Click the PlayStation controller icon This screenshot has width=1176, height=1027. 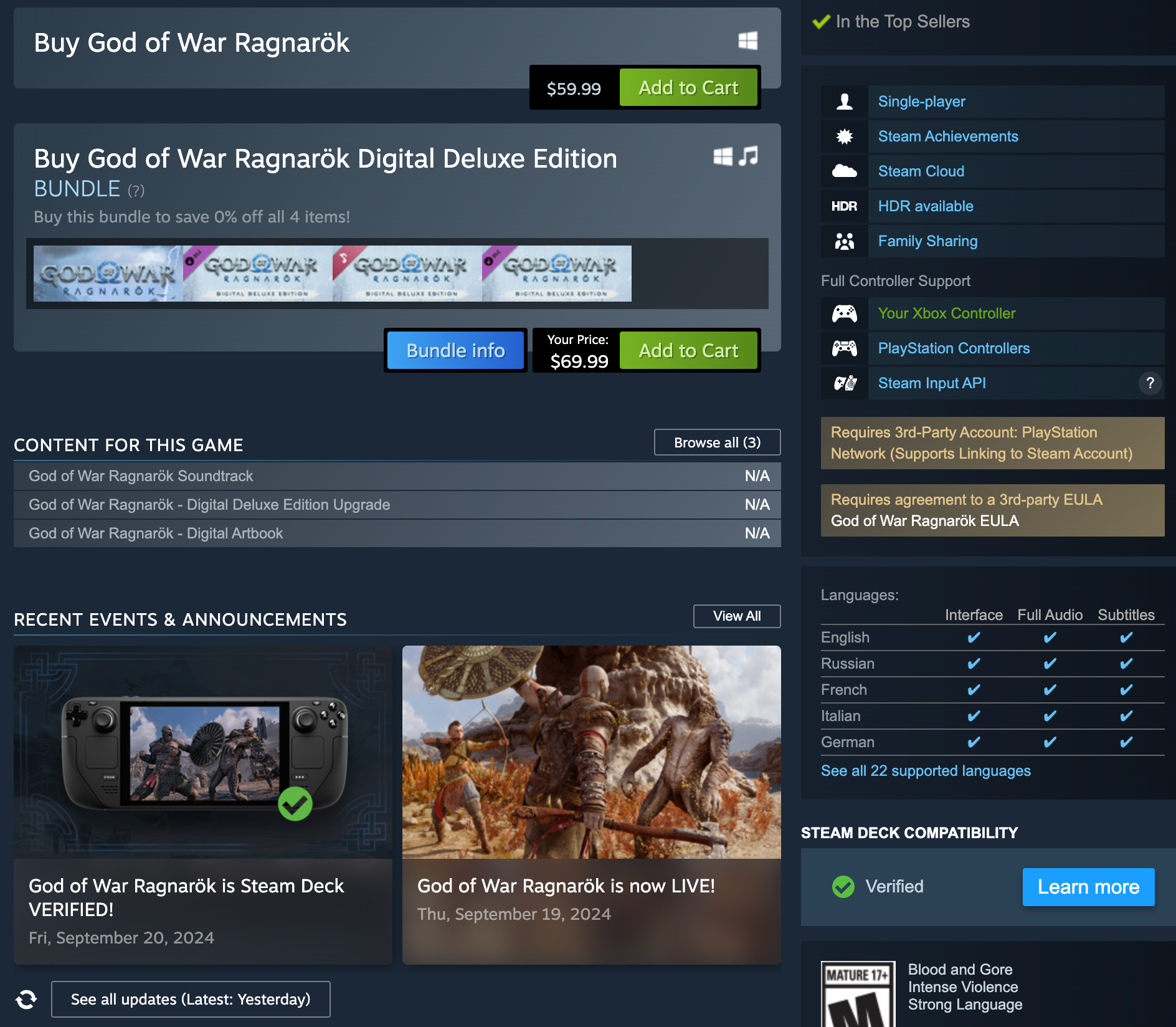pos(845,348)
